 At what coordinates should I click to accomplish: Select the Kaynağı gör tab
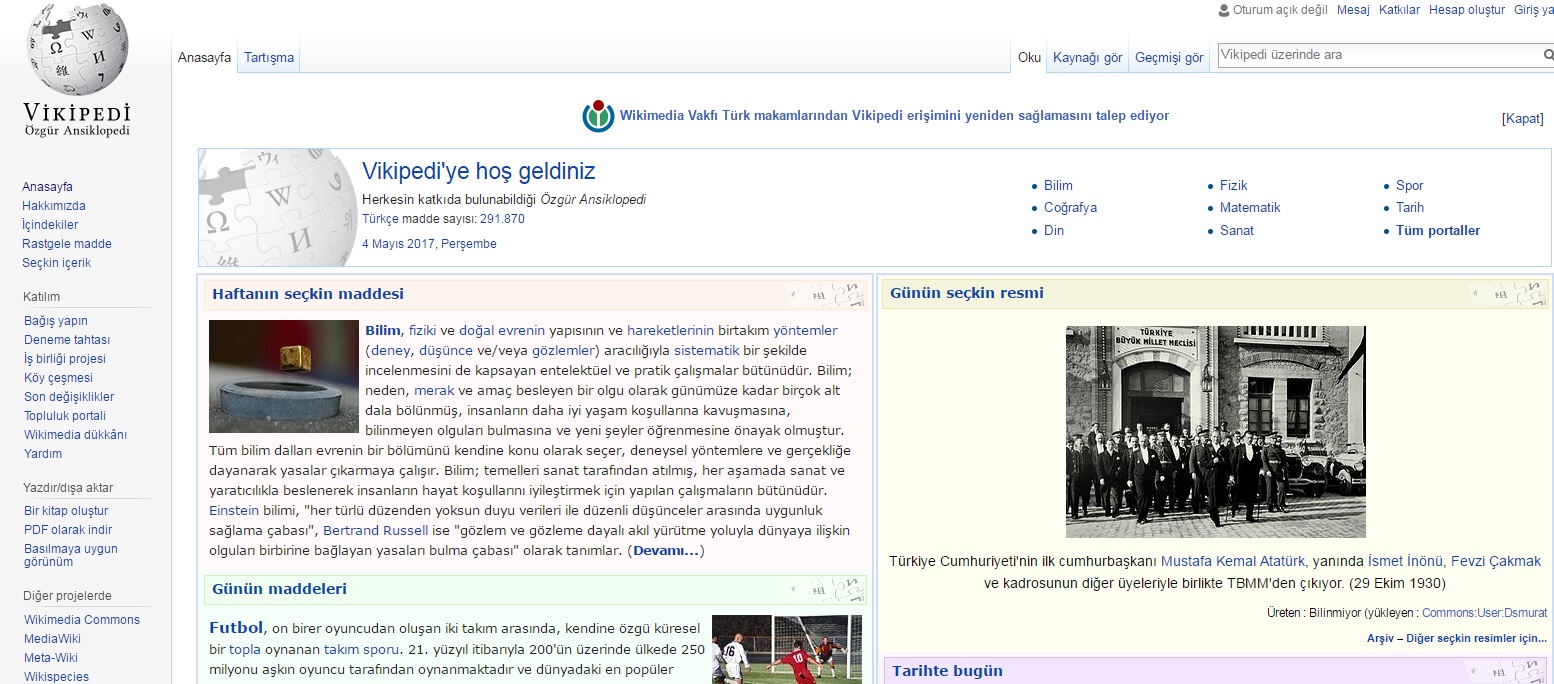[1087, 57]
